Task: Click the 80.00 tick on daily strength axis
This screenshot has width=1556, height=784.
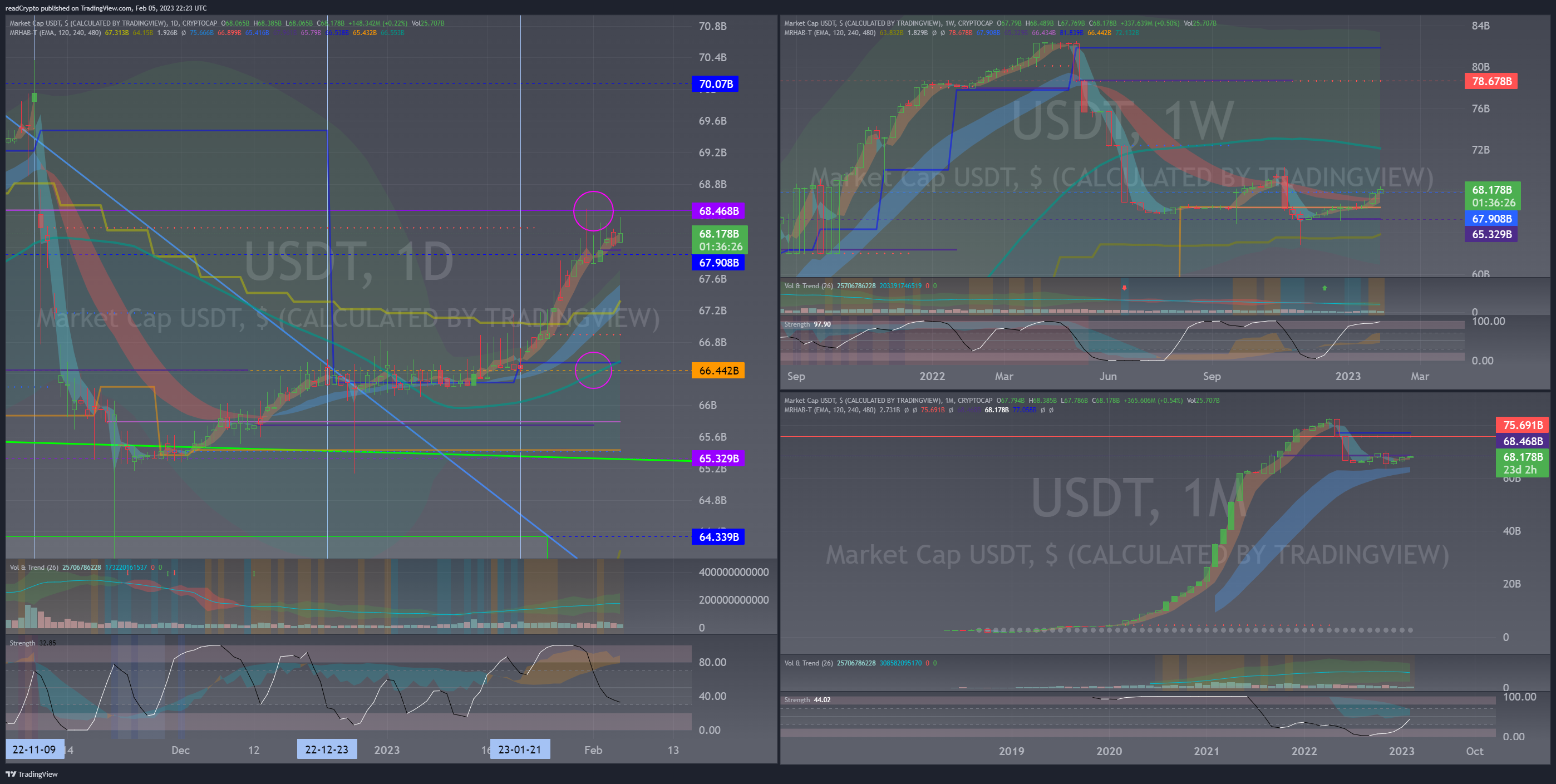Action: (713, 663)
